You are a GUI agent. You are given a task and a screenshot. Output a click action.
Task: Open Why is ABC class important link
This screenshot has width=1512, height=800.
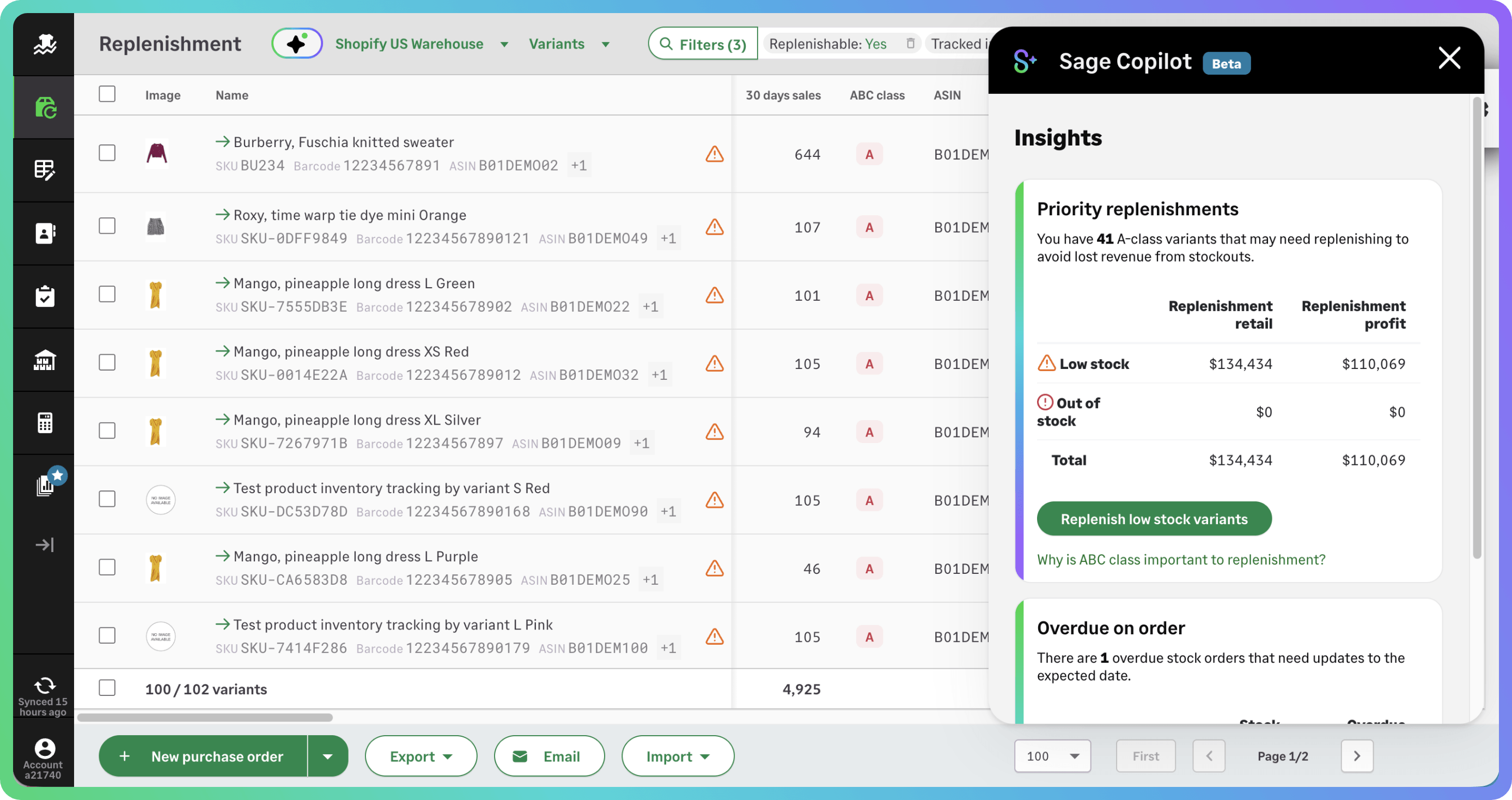click(1180, 559)
